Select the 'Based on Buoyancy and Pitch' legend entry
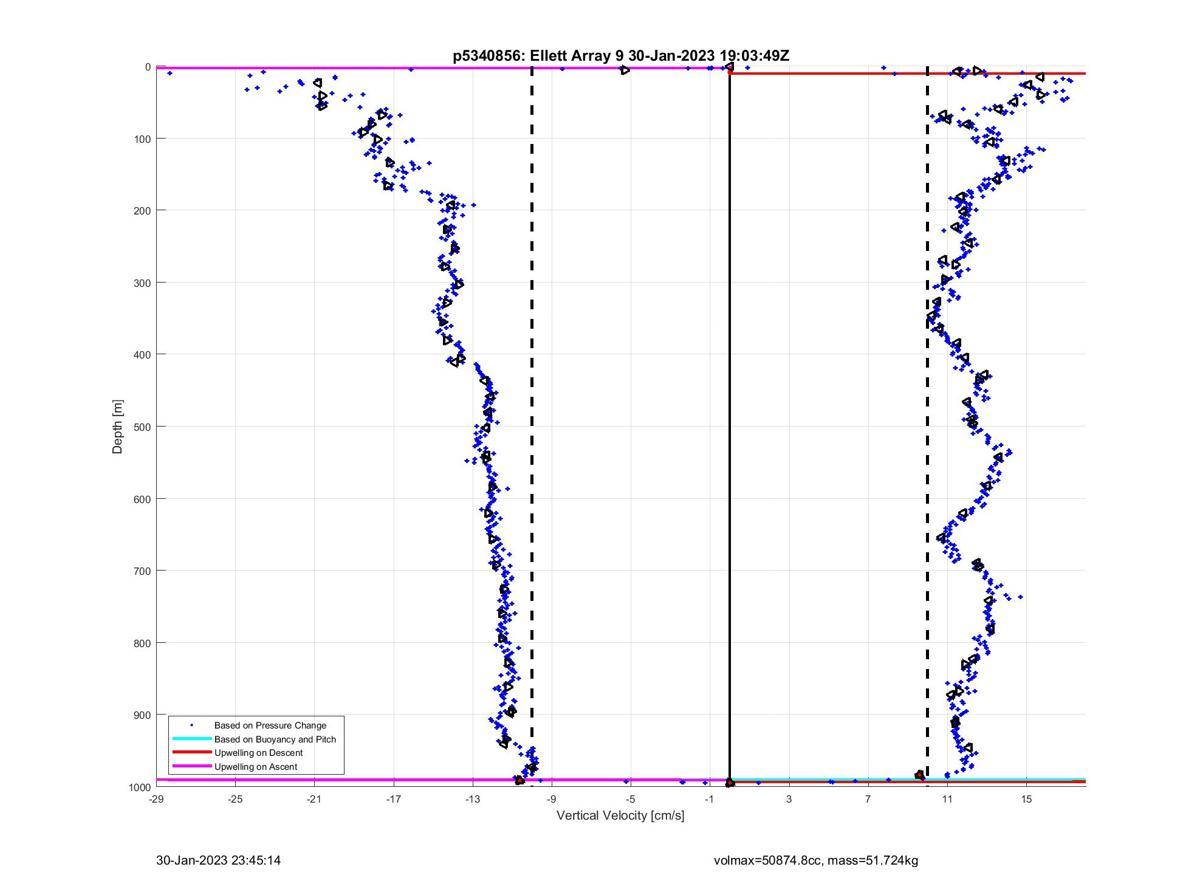This screenshot has width=1200, height=885. pos(275,739)
